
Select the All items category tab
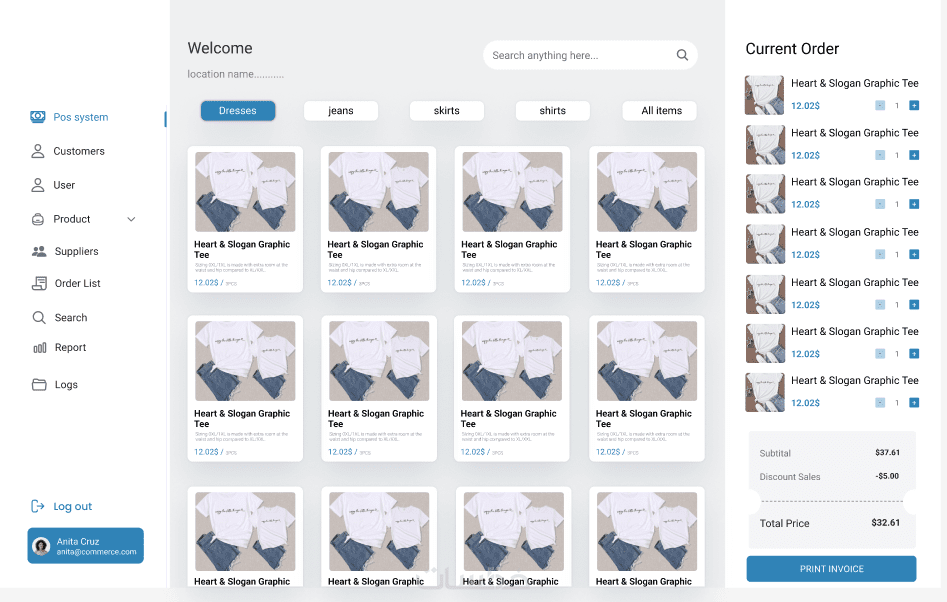pyautogui.click(x=661, y=110)
